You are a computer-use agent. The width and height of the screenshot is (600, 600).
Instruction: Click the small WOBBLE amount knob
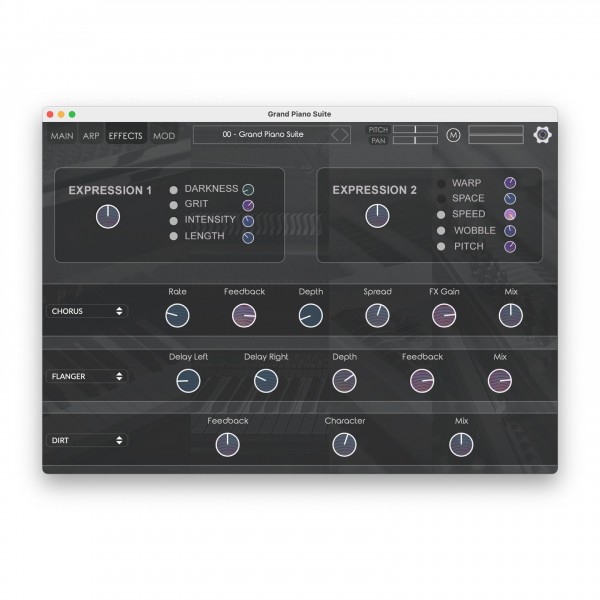pos(510,231)
